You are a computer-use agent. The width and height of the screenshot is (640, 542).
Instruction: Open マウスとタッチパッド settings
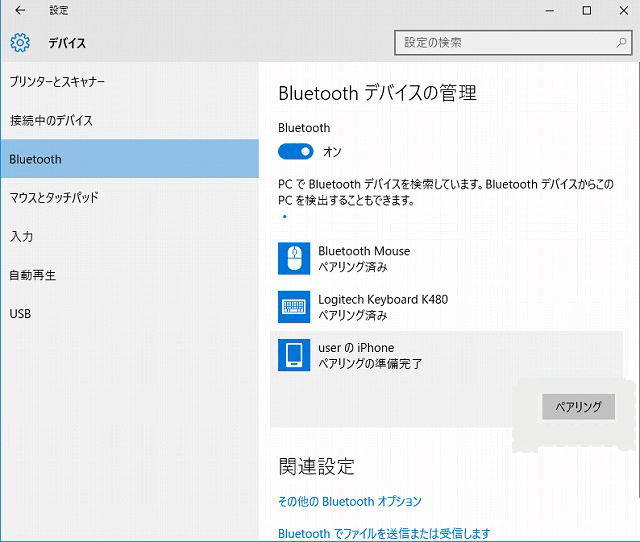pyautogui.click(x=54, y=198)
